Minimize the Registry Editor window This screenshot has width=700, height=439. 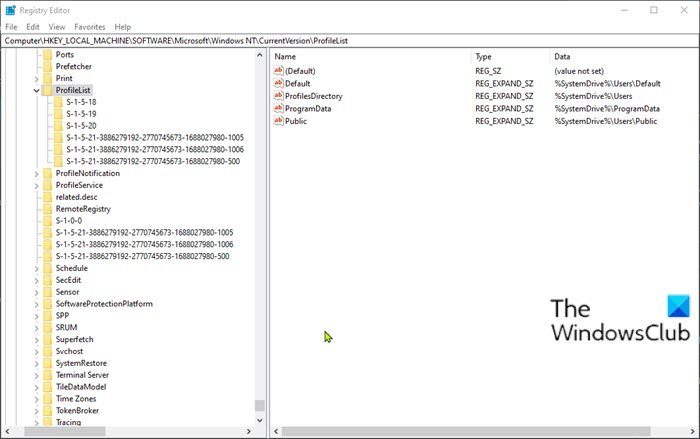[x=624, y=10]
